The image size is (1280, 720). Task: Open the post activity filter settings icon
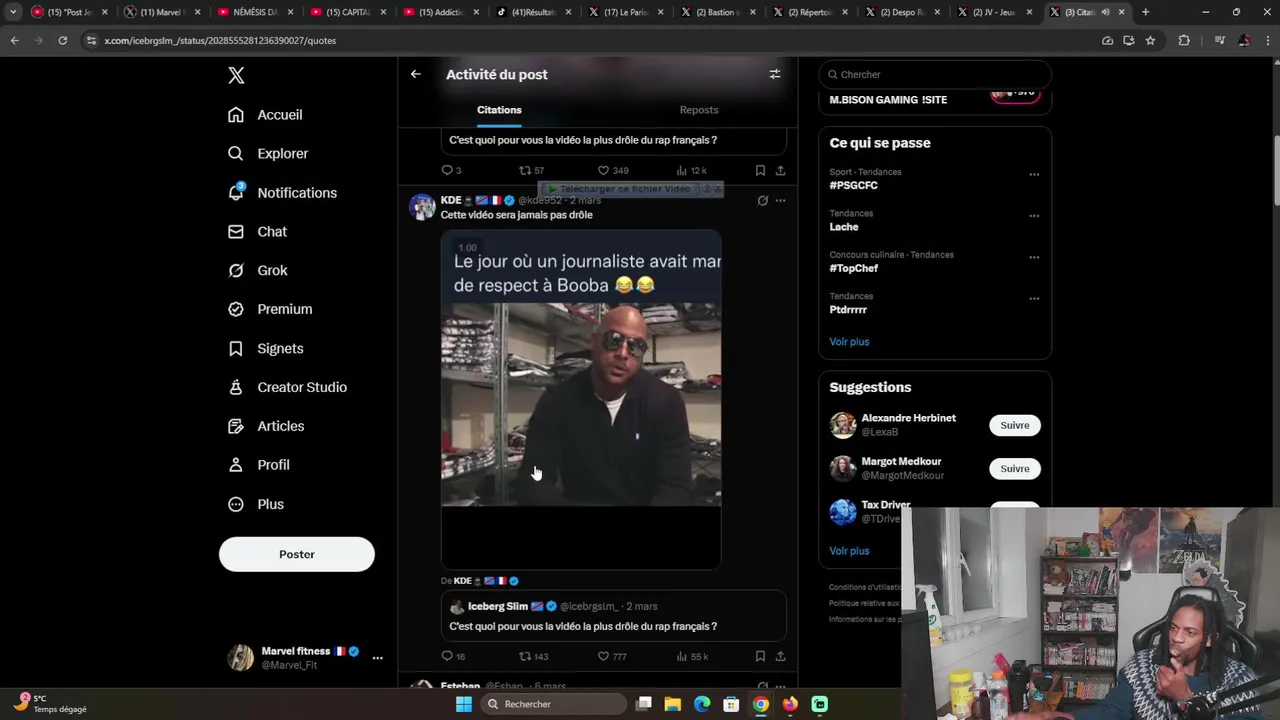[774, 74]
